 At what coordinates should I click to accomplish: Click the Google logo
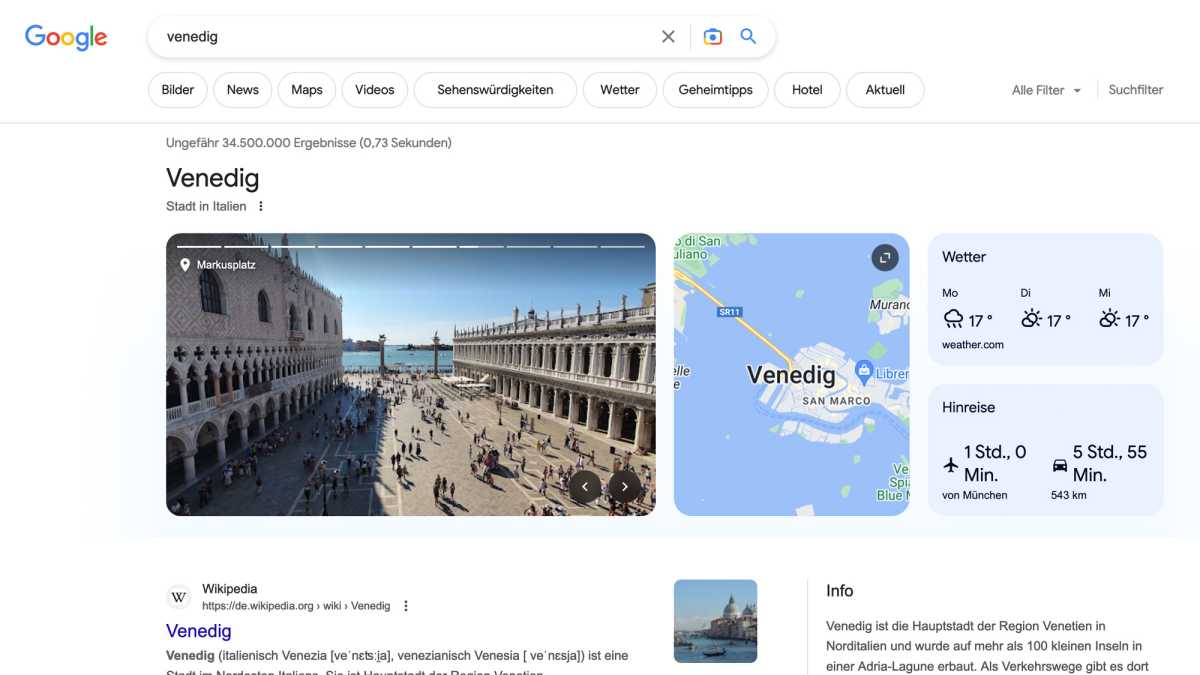click(66, 37)
